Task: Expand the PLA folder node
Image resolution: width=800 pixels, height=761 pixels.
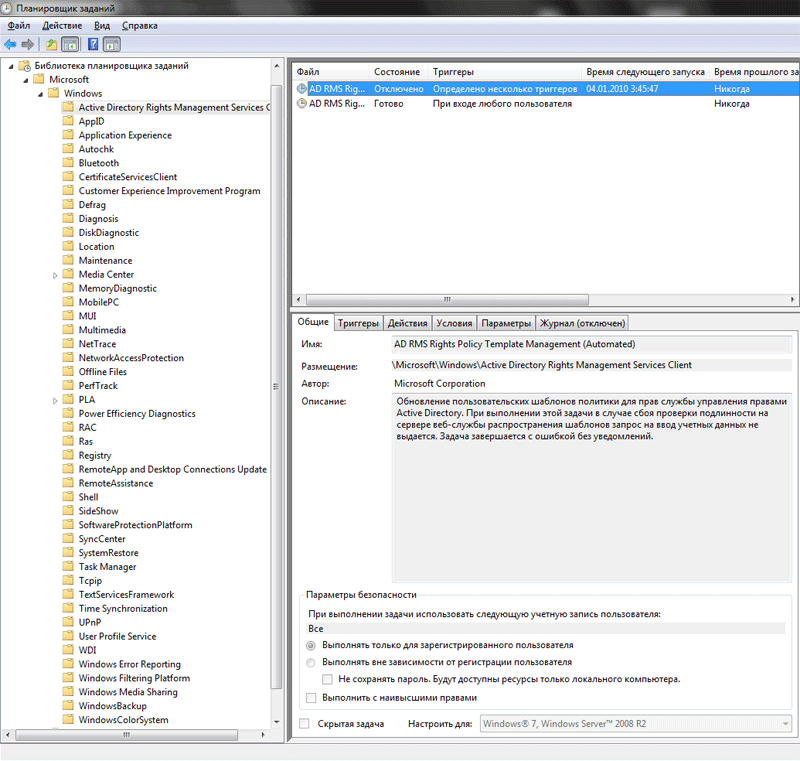Action: click(56, 400)
